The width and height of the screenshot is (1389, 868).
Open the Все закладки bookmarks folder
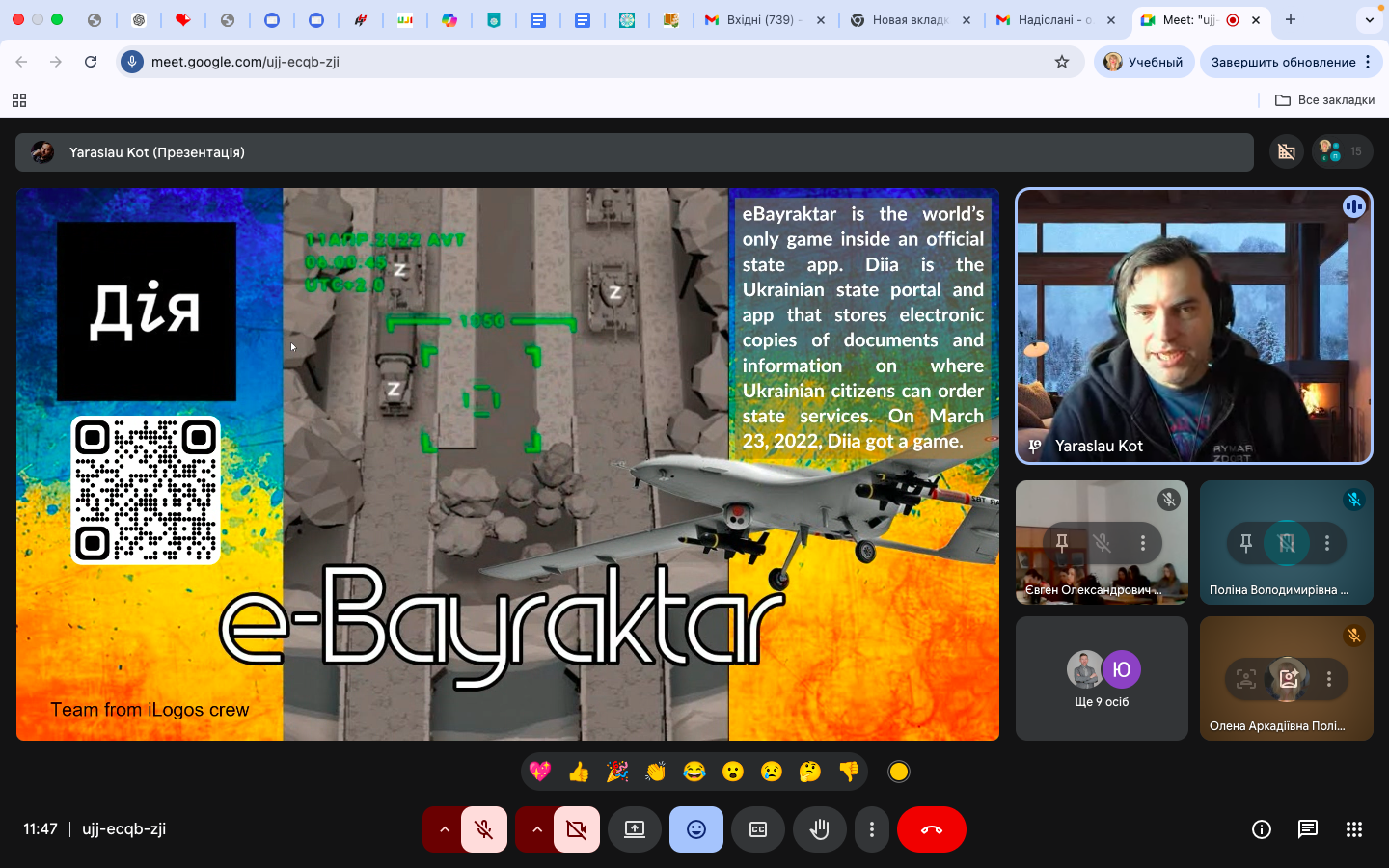pyautogui.click(x=1324, y=100)
